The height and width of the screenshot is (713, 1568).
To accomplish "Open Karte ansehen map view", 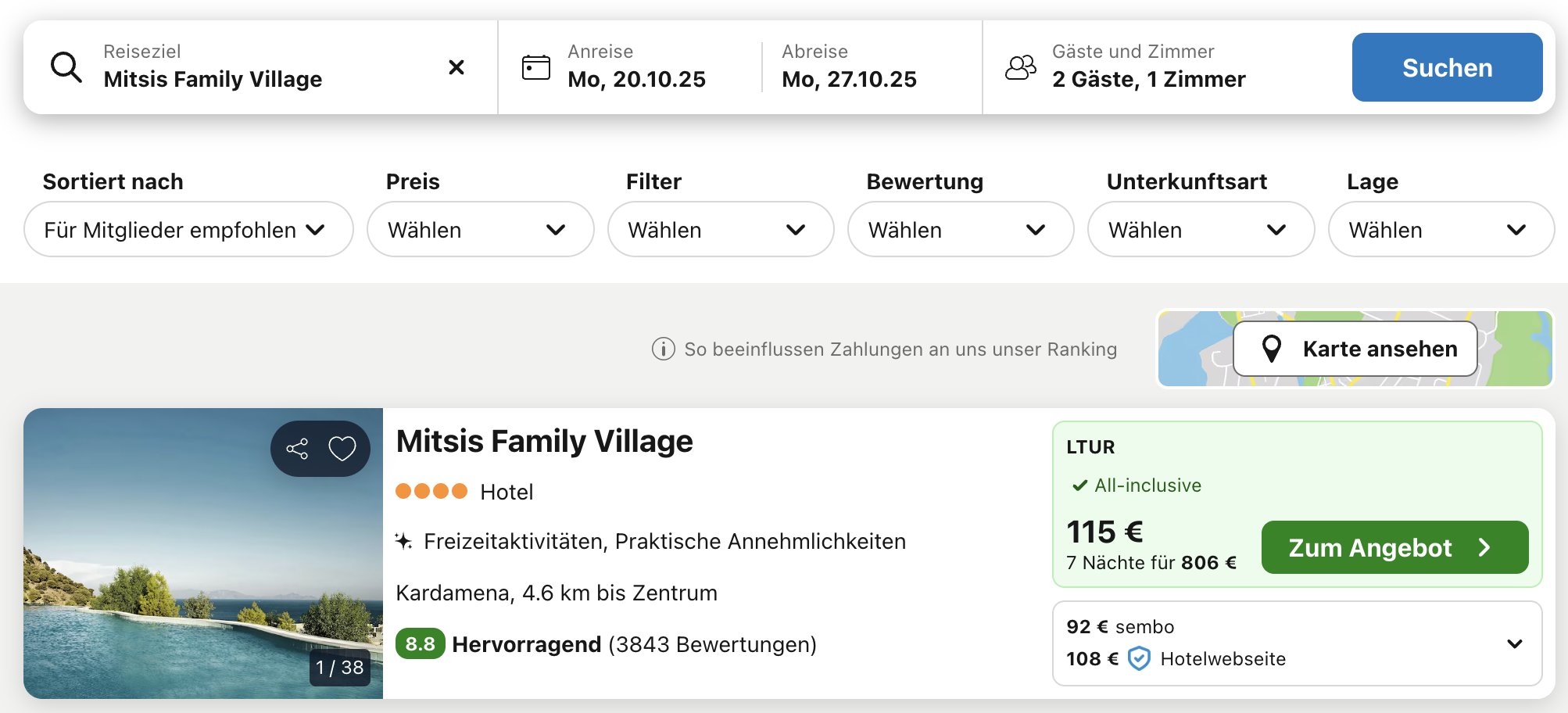I will tap(1355, 349).
